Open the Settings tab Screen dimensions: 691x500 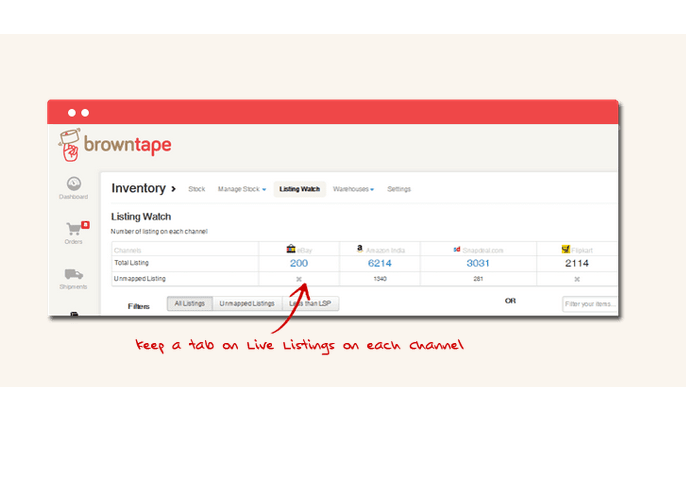pos(399,189)
